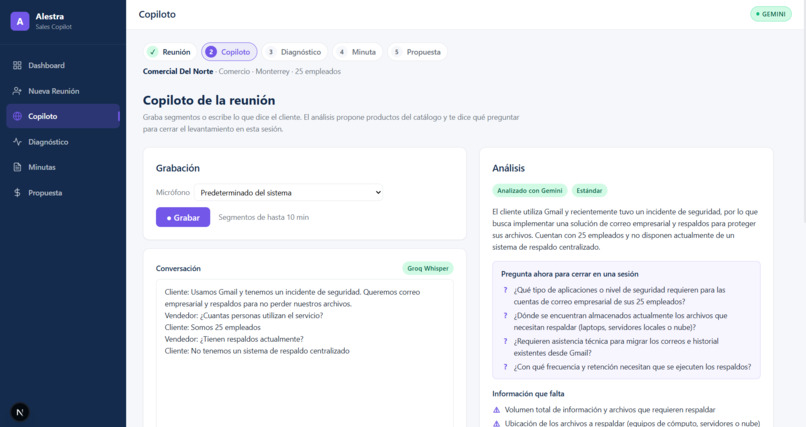Open Diagnóstico from the sidebar
The width and height of the screenshot is (806, 427).
coord(63,142)
